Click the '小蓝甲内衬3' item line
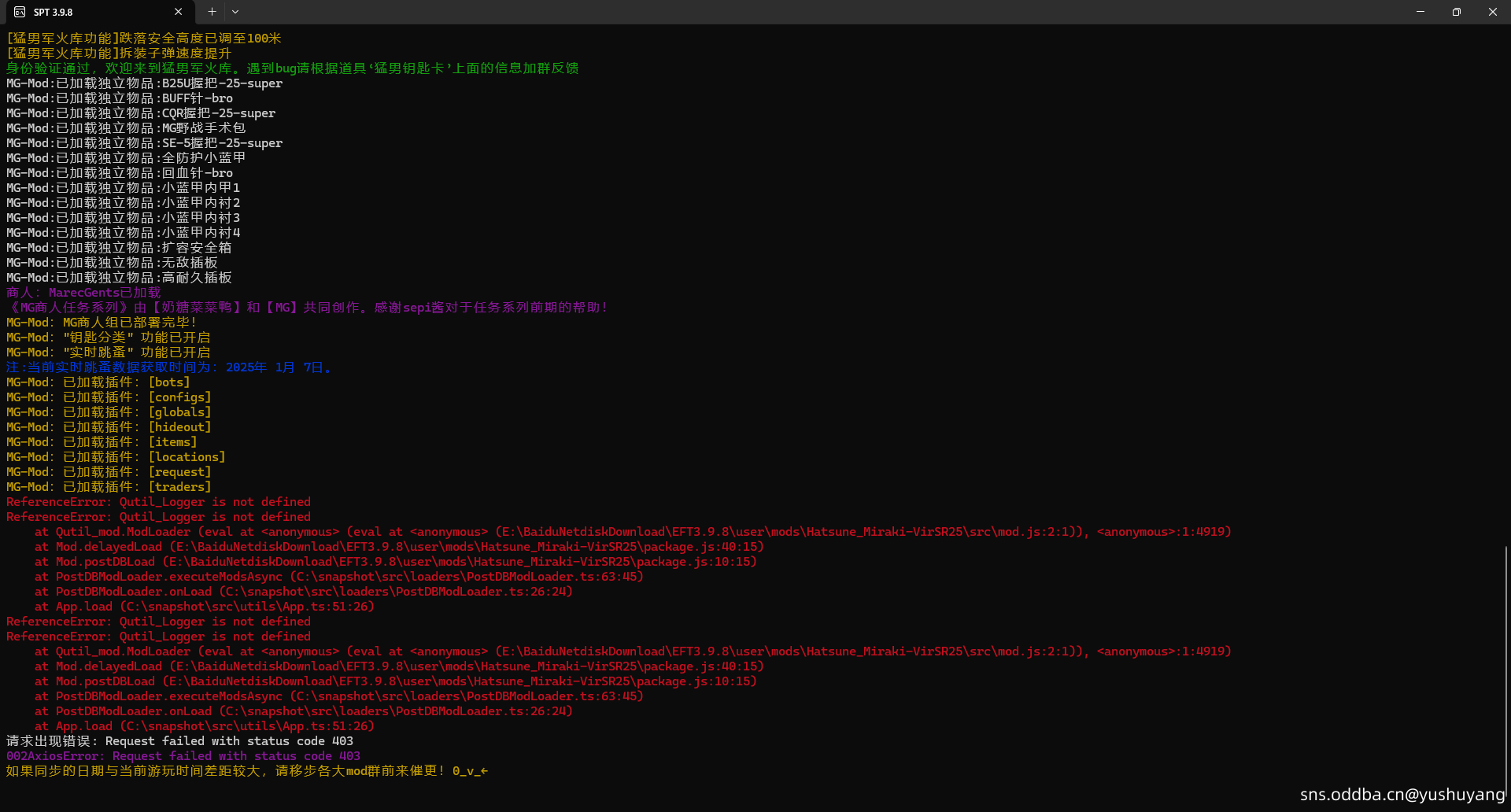 (123, 218)
